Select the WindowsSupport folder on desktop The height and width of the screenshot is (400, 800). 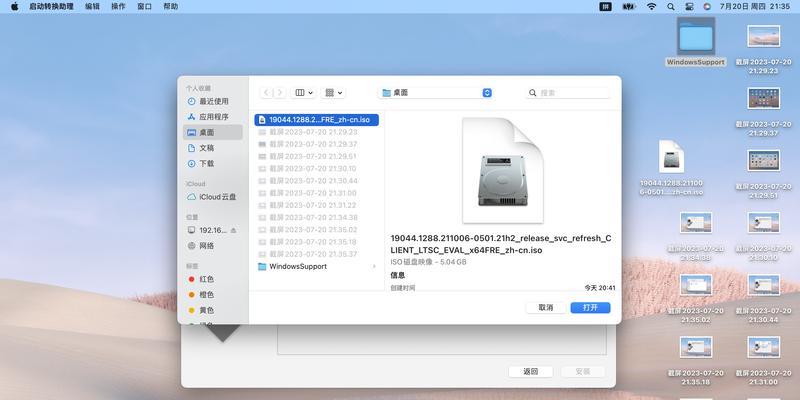coord(696,42)
